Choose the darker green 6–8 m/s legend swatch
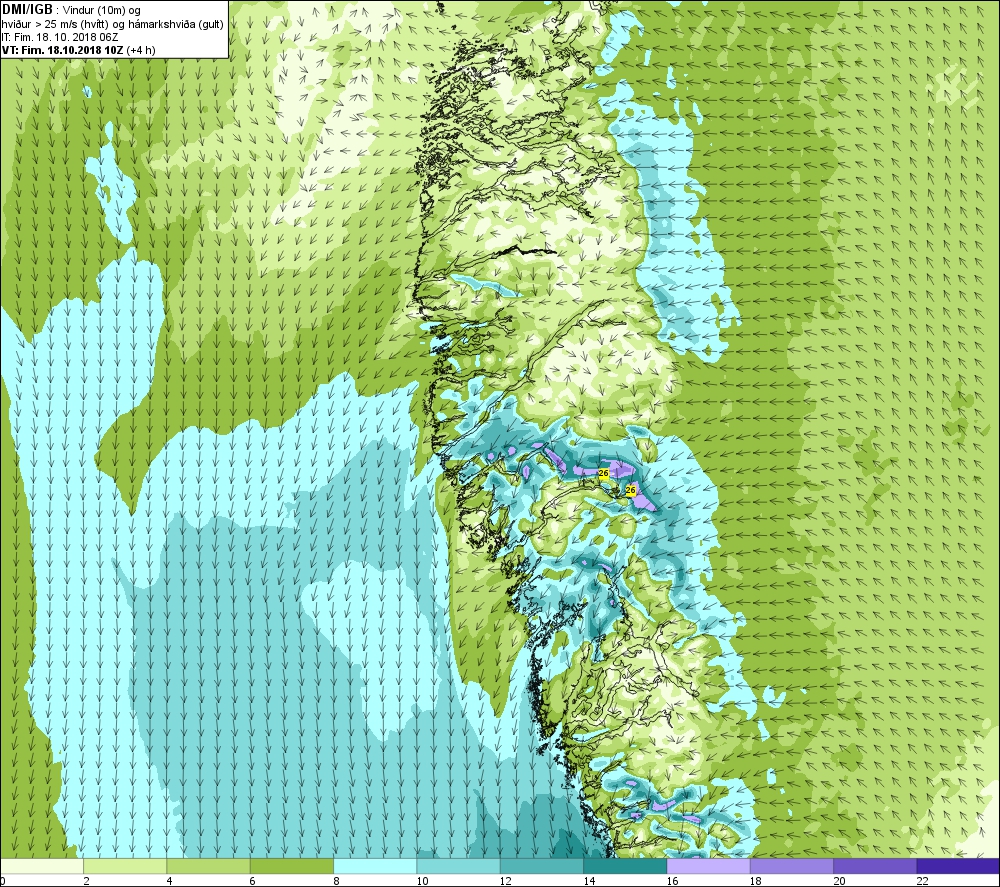This screenshot has height=887, width=1000. 291,866
